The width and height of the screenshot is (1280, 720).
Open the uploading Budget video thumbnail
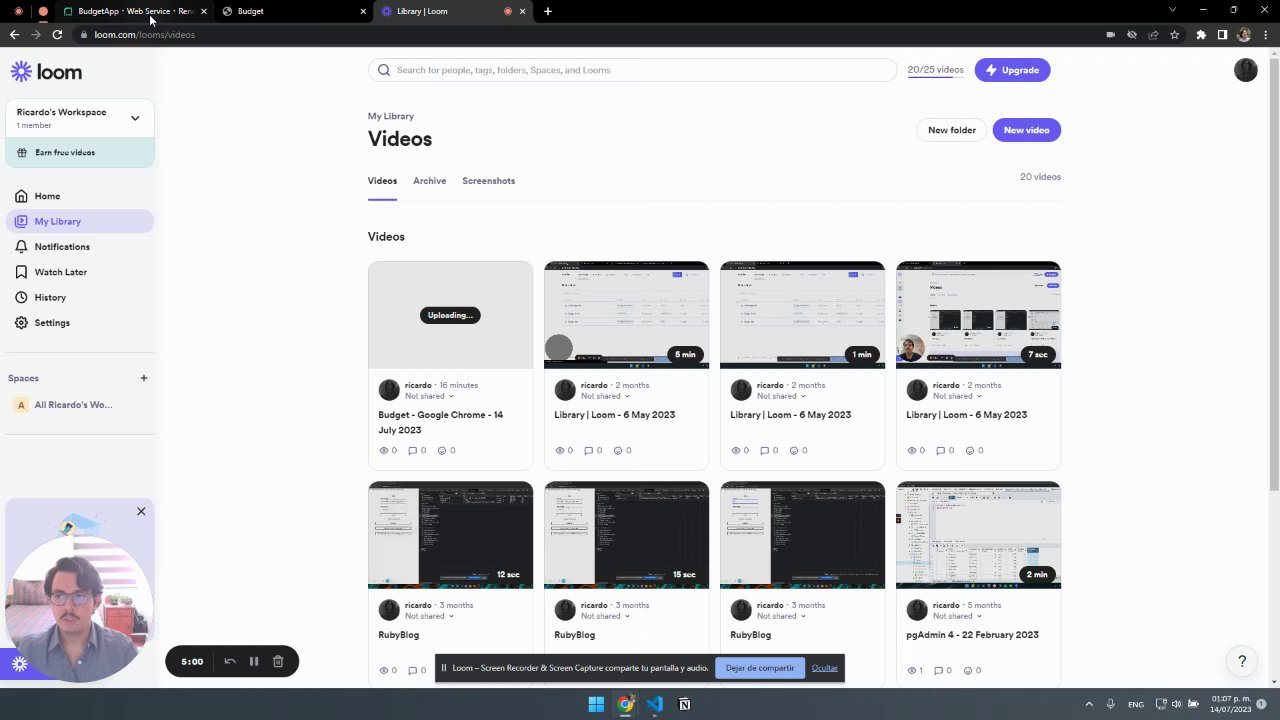pos(450,315)
